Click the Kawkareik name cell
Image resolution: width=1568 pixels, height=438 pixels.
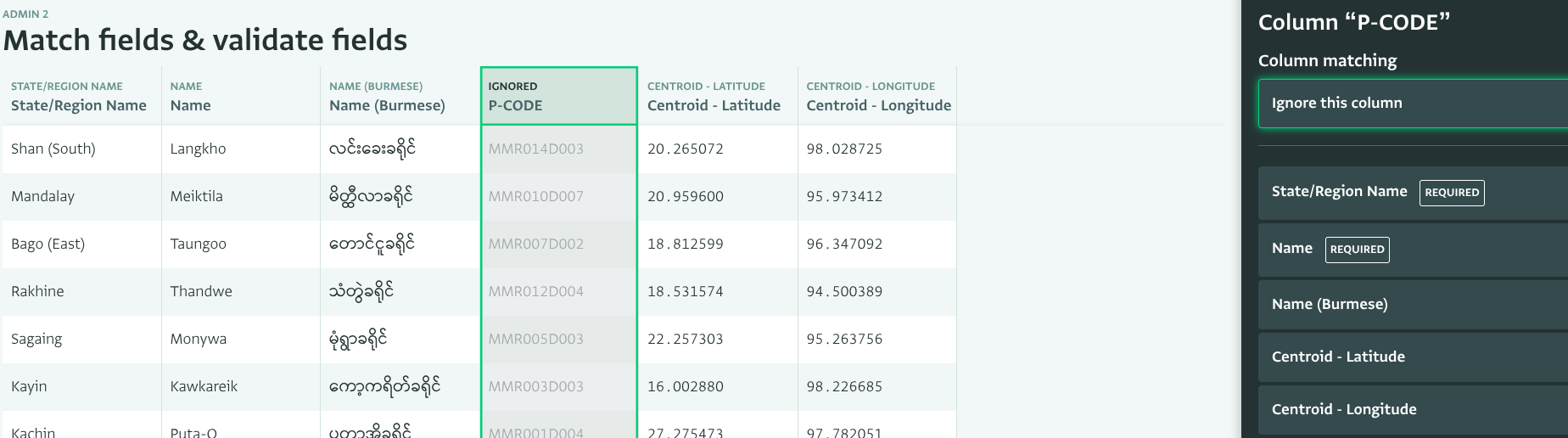[x=241, y=387]
